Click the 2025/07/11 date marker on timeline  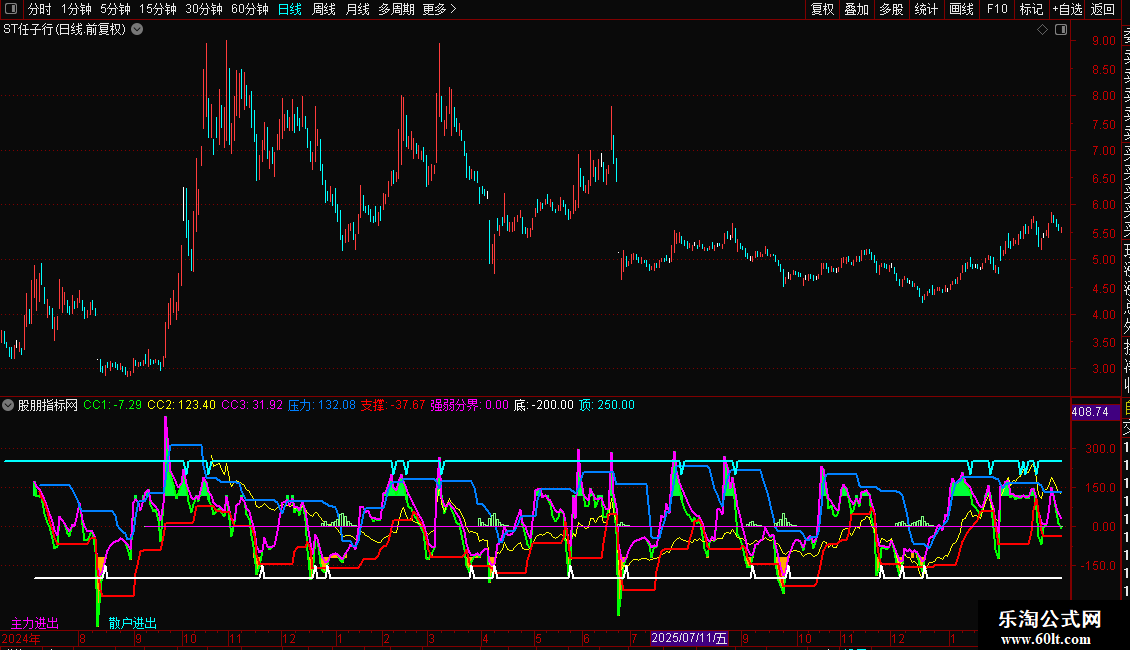[x=690, y=638]
